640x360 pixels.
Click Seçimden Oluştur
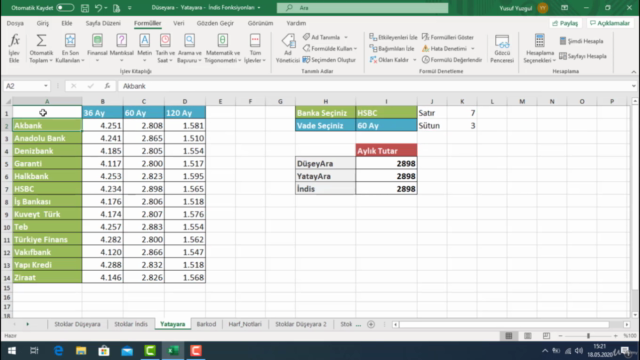click(x=329, y=60)
